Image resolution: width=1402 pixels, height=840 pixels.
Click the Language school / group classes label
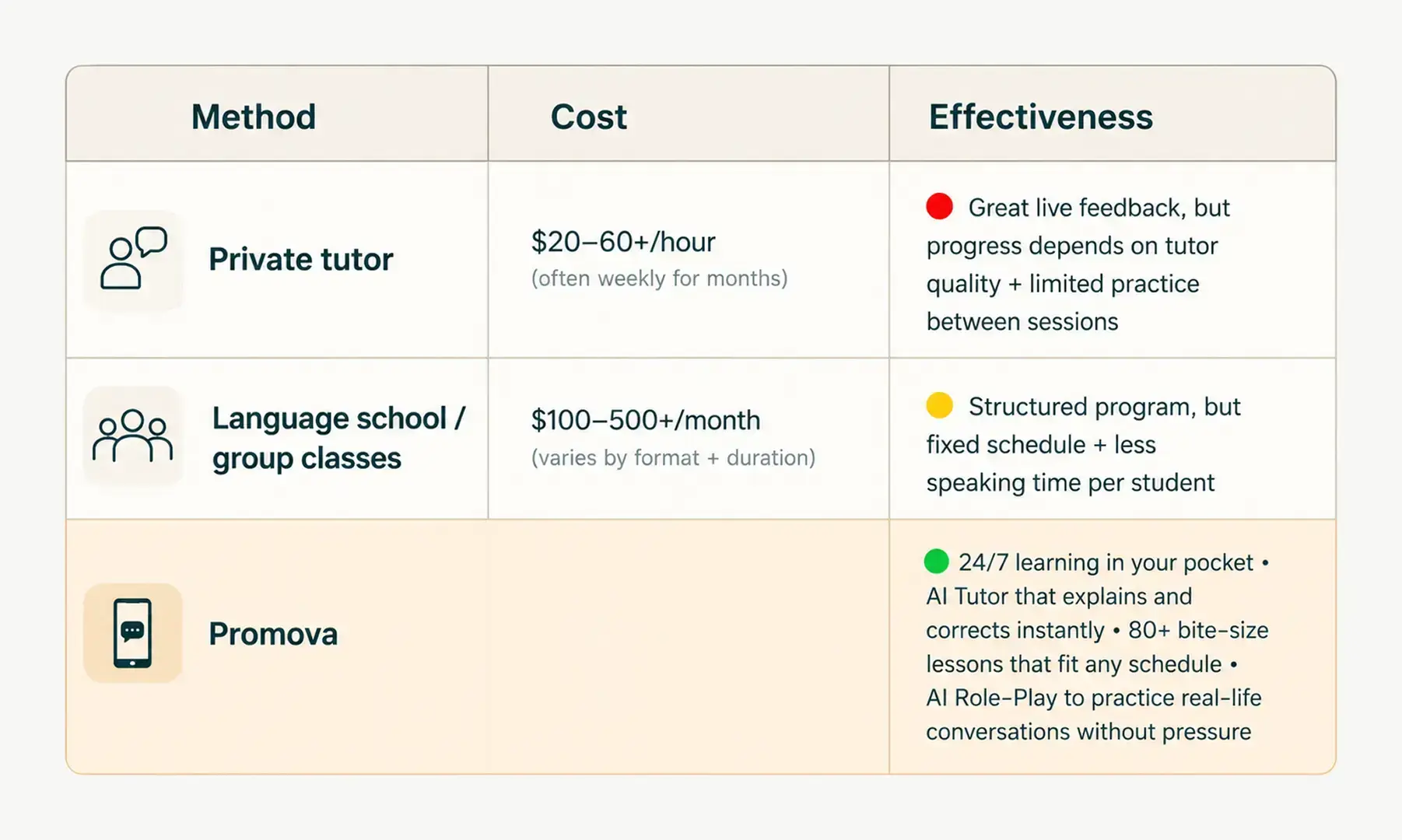point(338,438)
